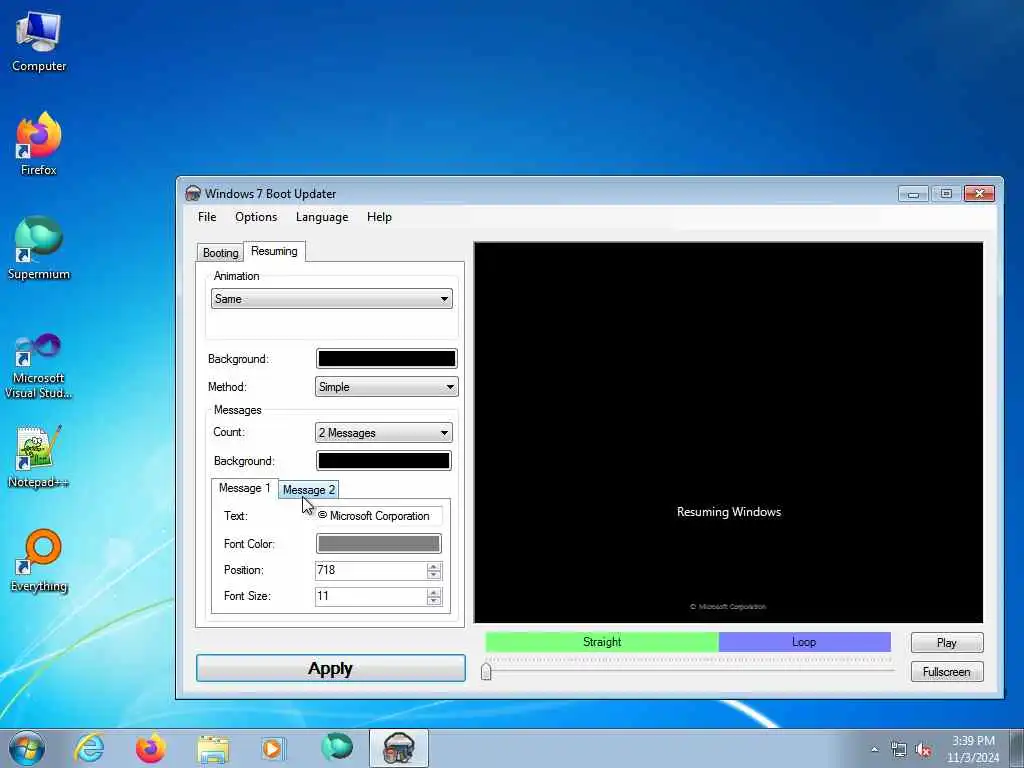Open Computer desktop icon
This screenshot has height=768, width=1024.
39,42
